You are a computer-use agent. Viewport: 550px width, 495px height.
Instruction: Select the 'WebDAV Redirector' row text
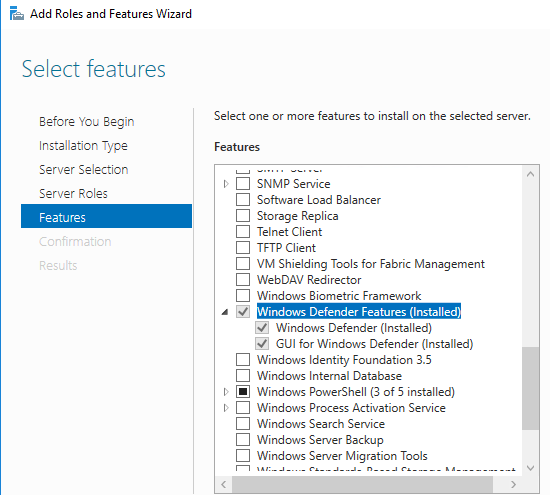(x=309, y=280)
